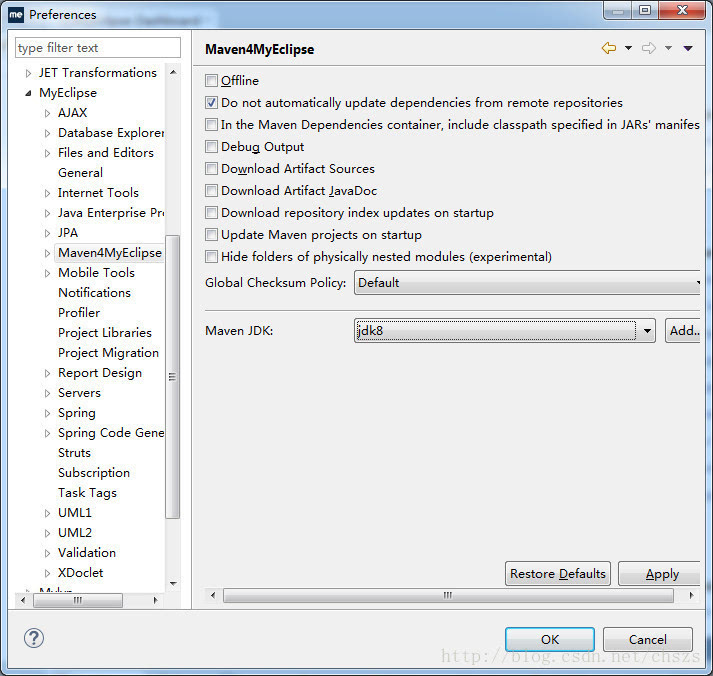Expand the Files and Editors node
Image resolution: width=713 pixels, height=676 pixels.
[x=47, y=153]
